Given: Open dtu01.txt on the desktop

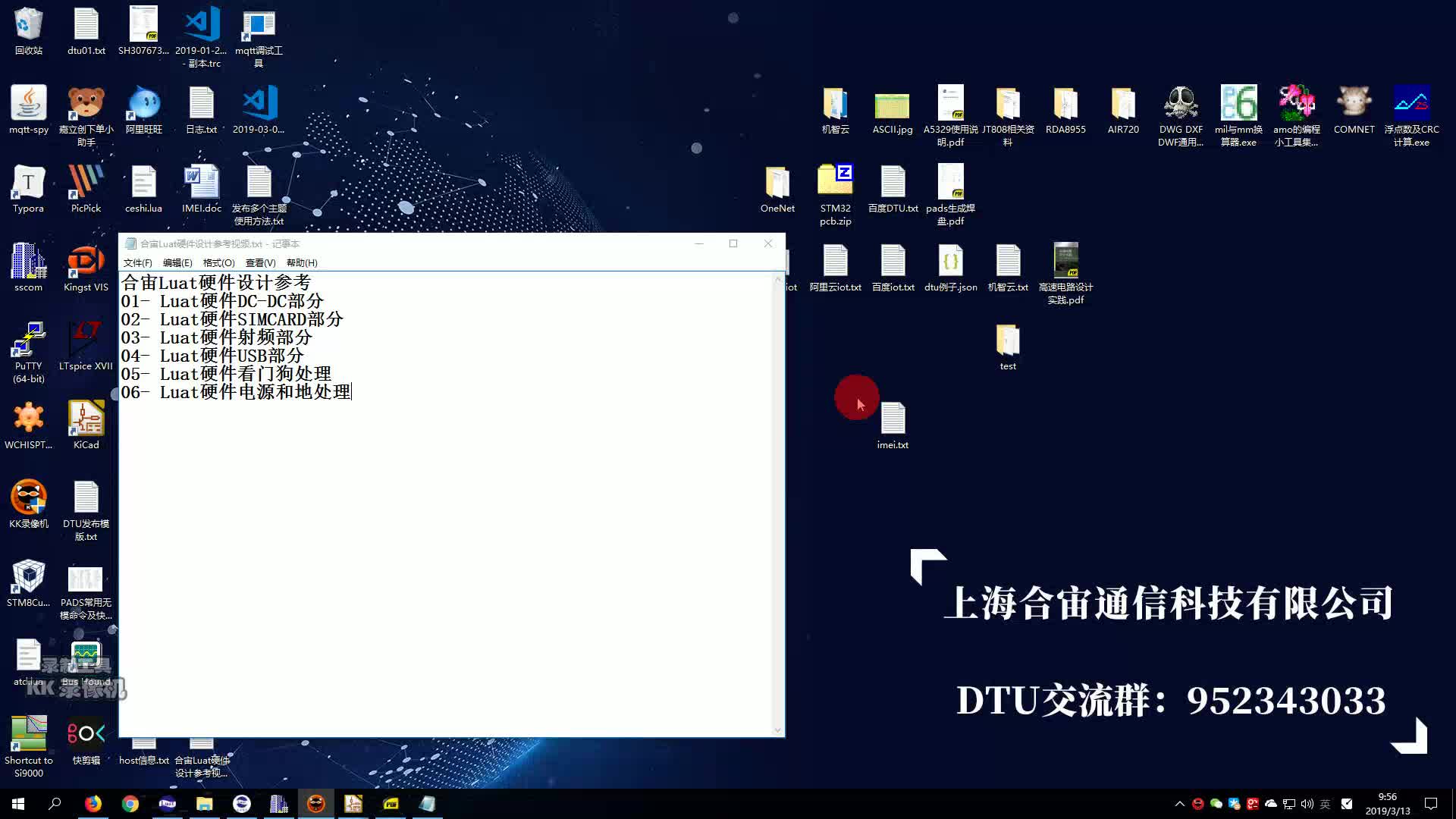Looking at the screenshot, I should [x=86, y=31].
